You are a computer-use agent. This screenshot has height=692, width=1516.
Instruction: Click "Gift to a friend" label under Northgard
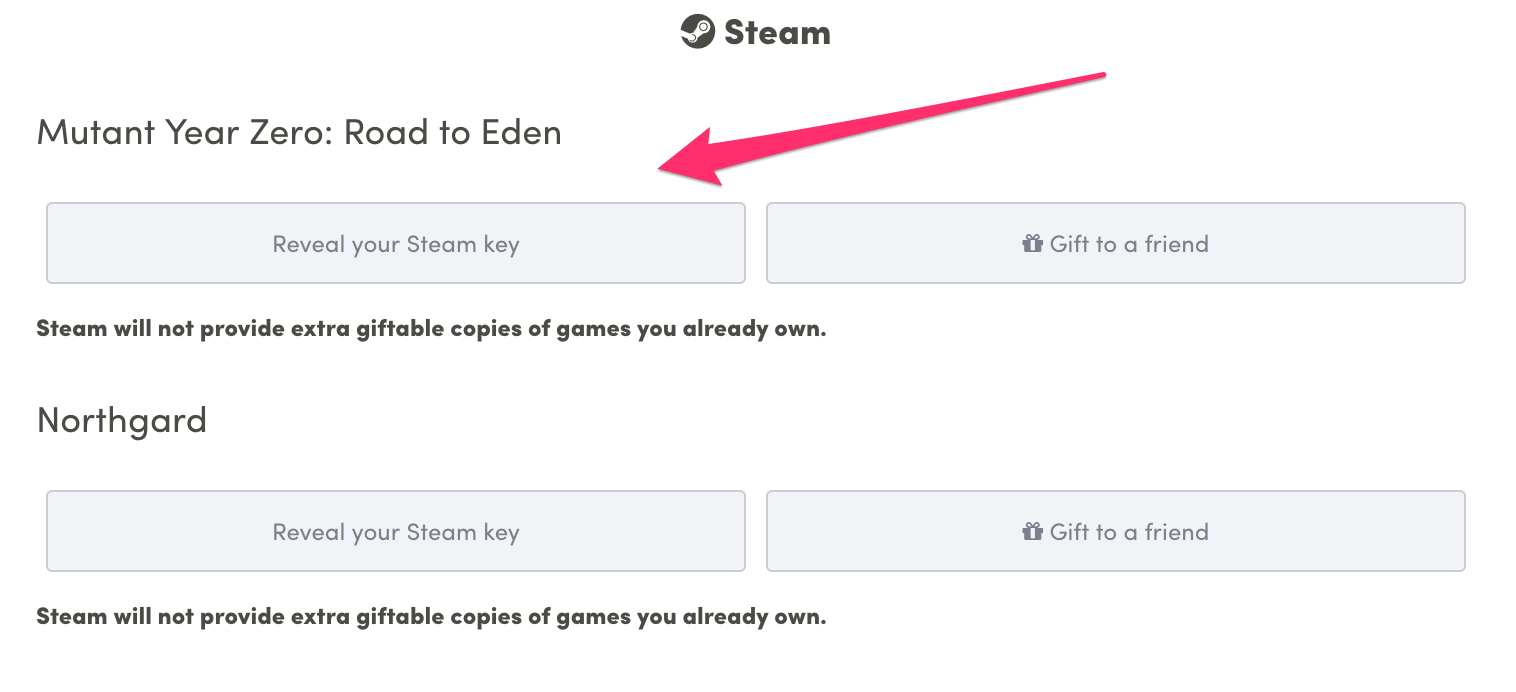(1129, 532)
